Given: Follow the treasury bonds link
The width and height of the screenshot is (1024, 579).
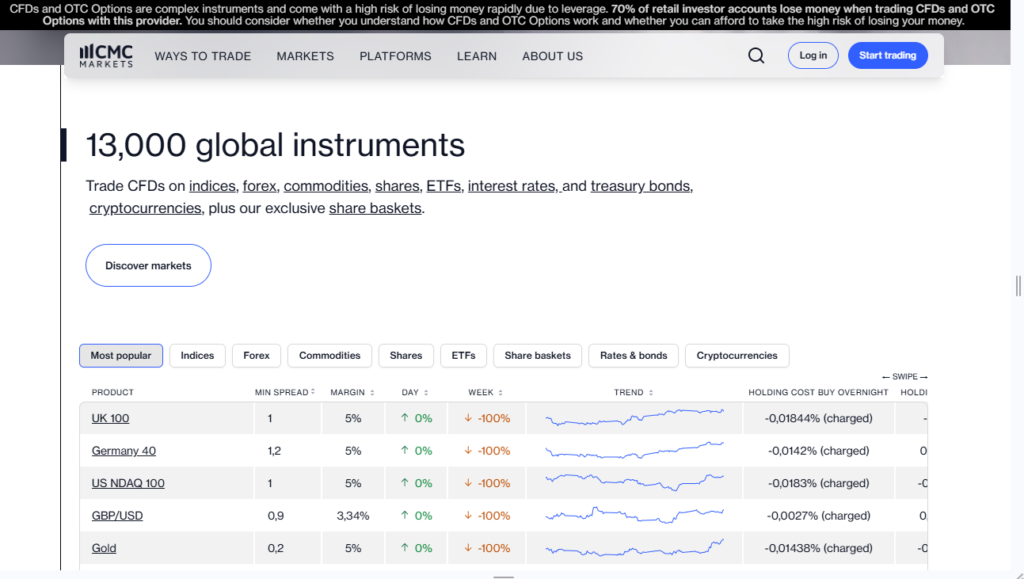Looking at the screenshot, I should (x=640, y=186).
